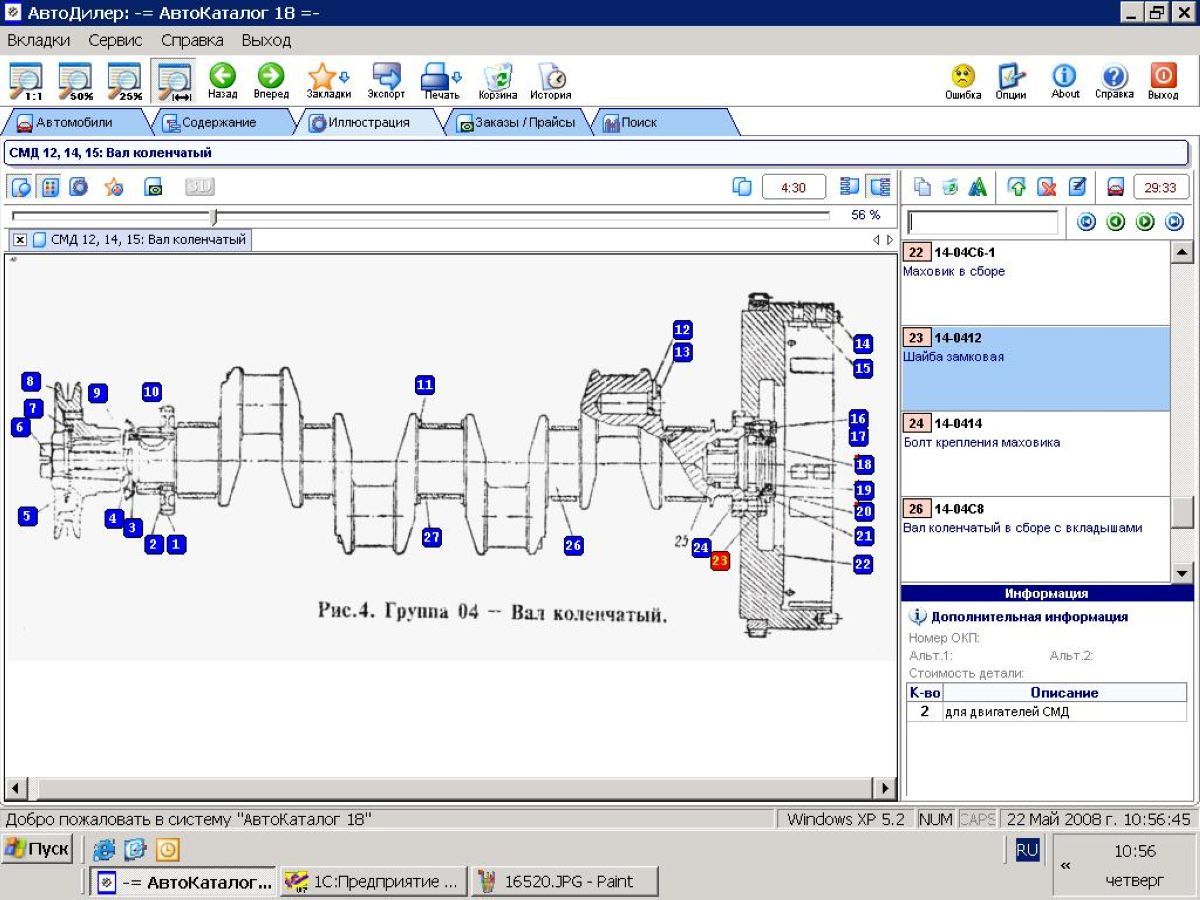Click the Экспорт export icon
Screen dimensions: 1200x900
[386, 80]
